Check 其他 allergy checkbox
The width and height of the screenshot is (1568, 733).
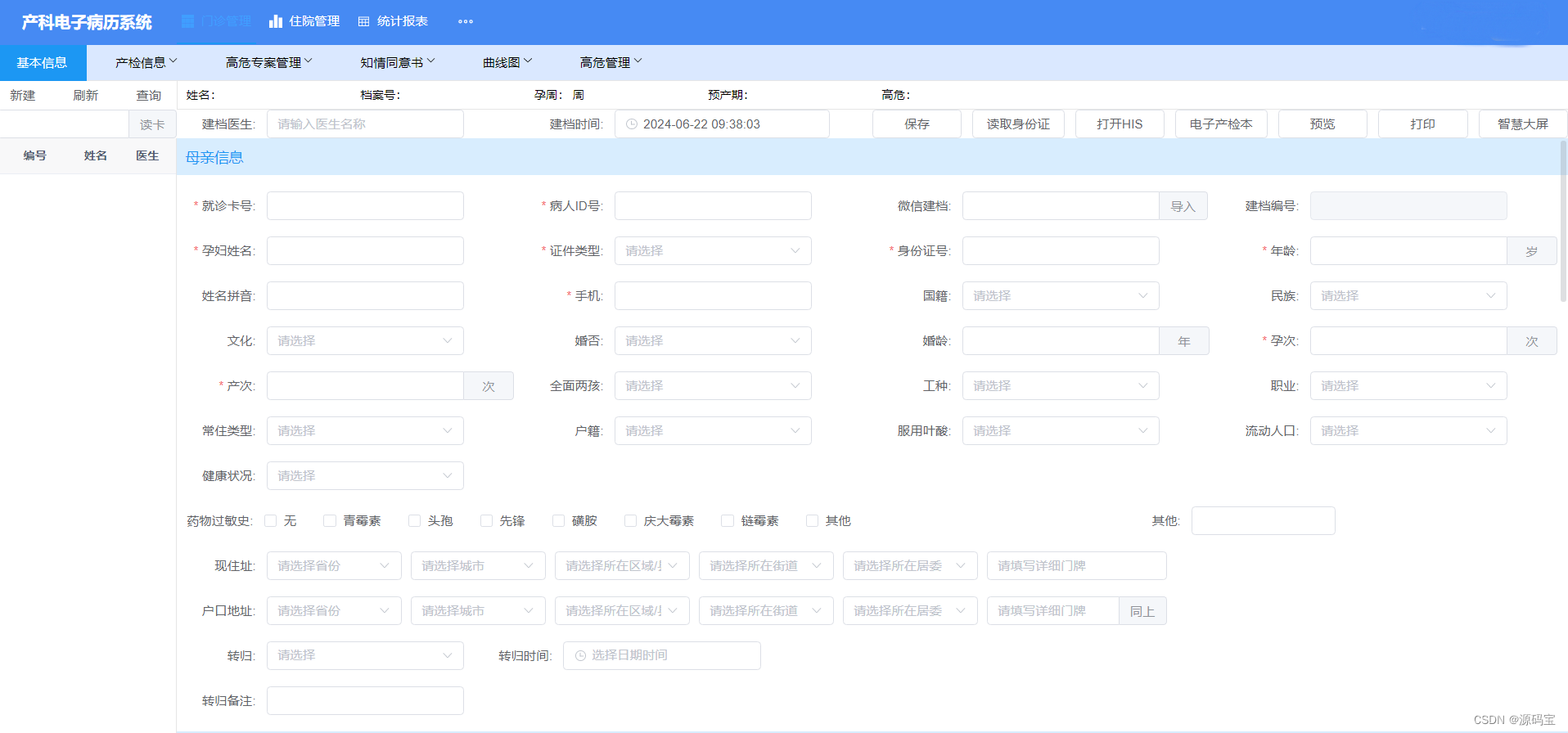coord(813,520)
